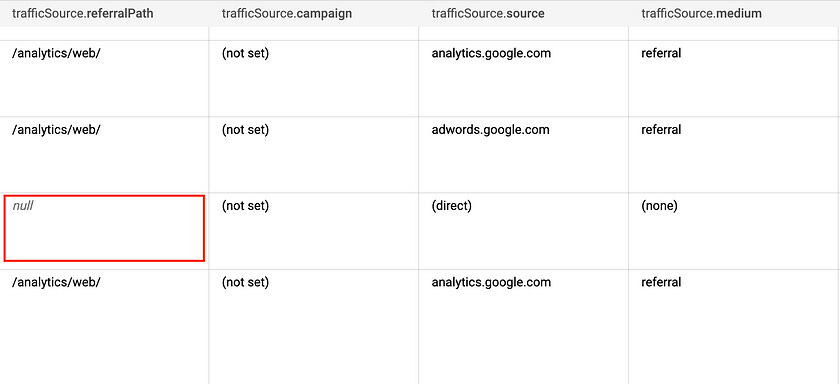Image resolution: width=840 pixels, height=384 pixels.
Task: Click /analytics/web/ in the first data row
Action: click(56, 54)
